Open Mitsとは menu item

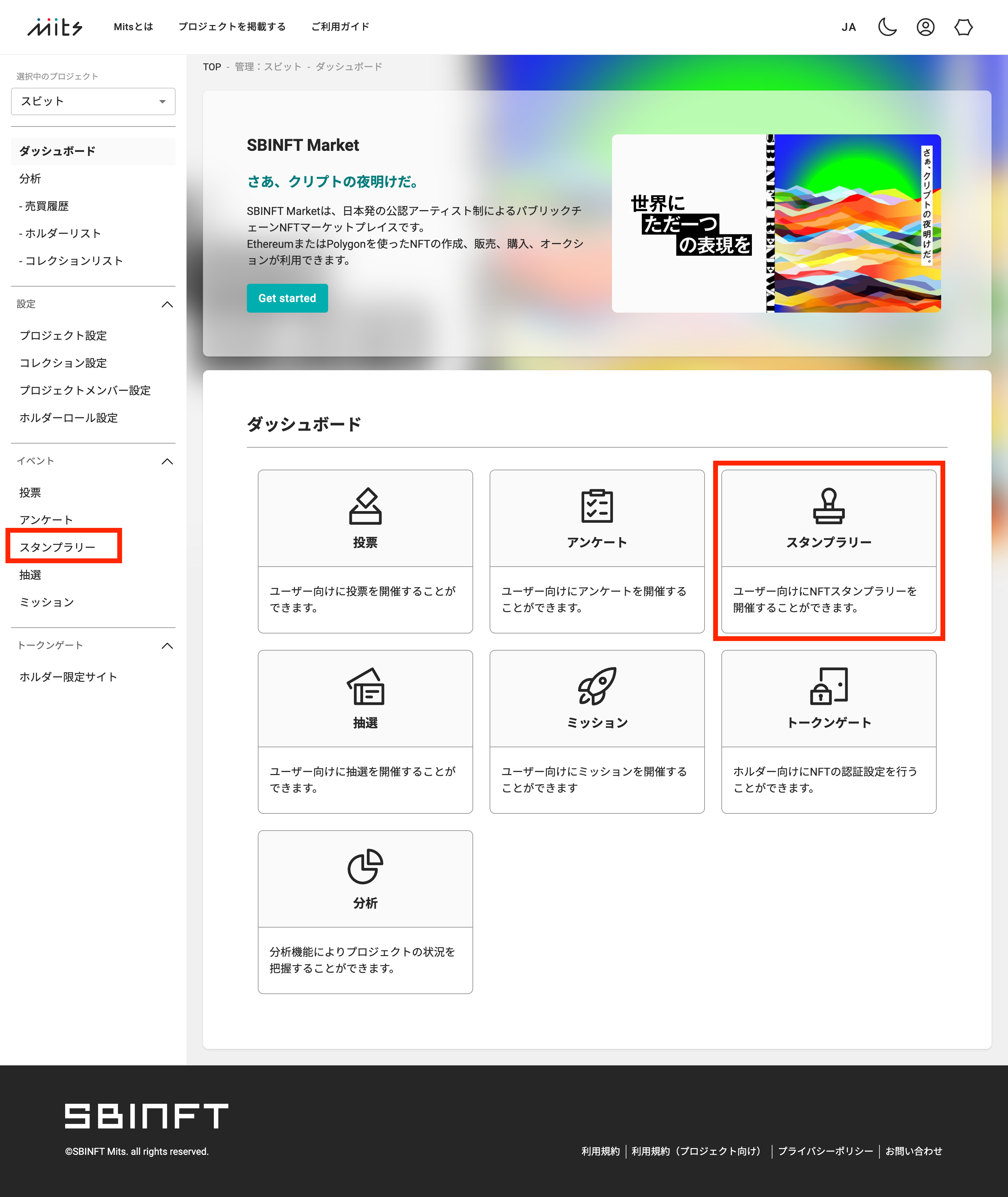(x=133, y=27)
